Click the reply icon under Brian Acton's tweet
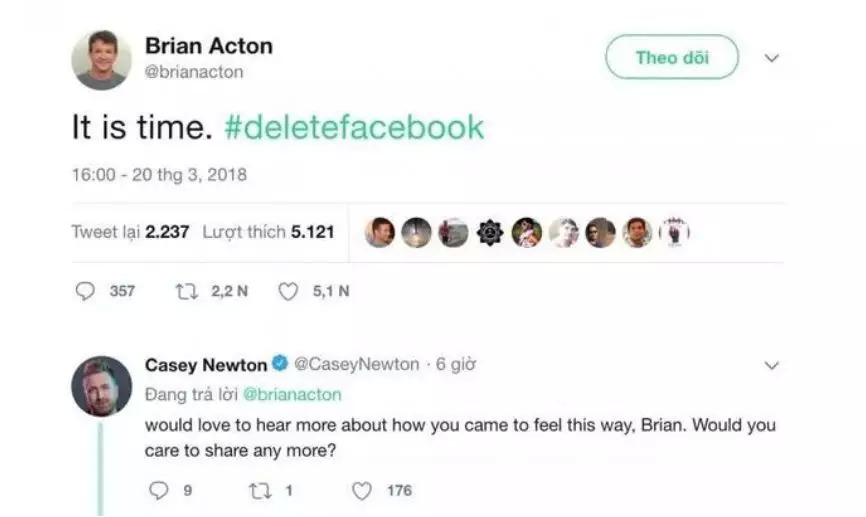Image resolution: width=866 pixels, height=517 pixels. [85, 291]
